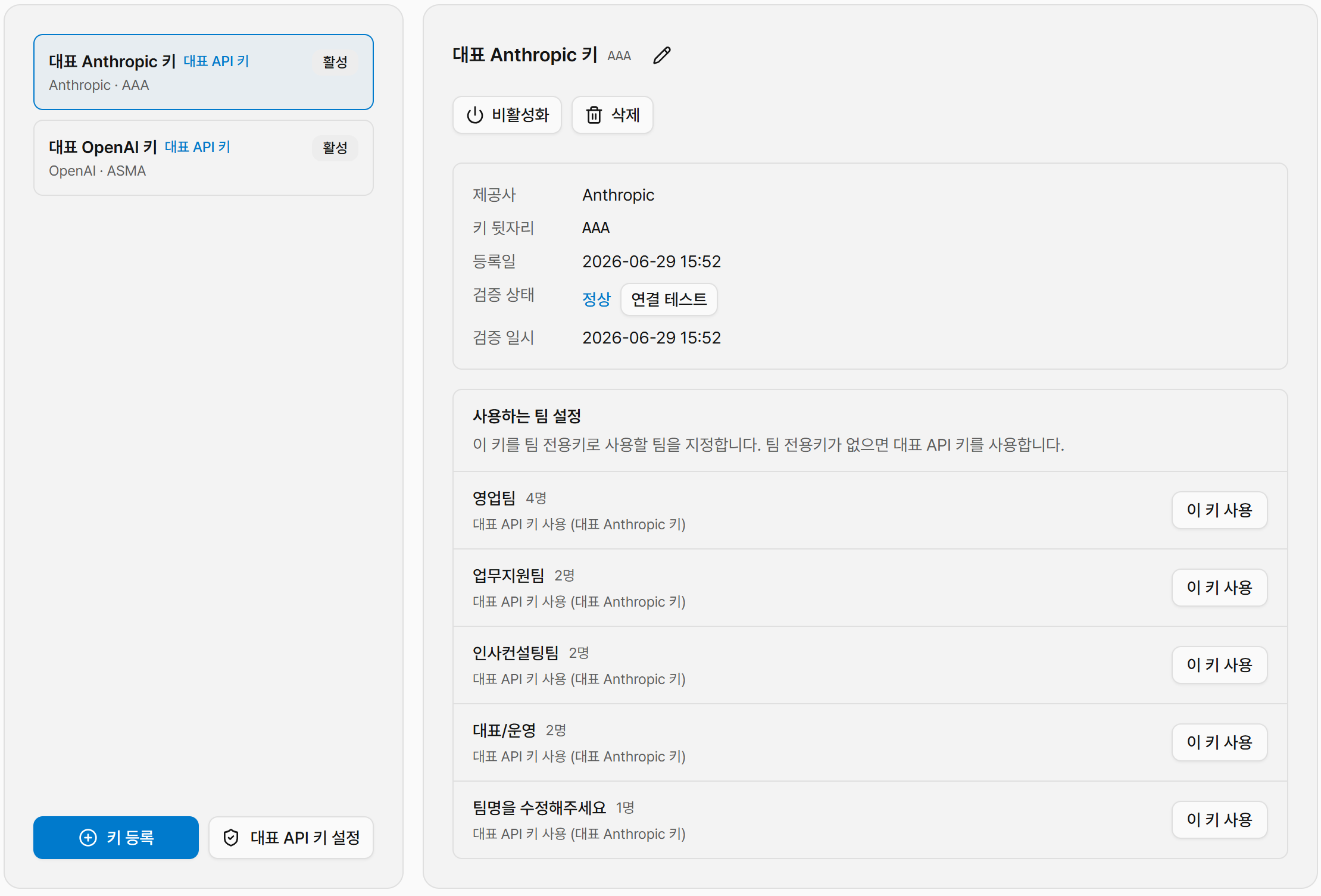Select the 대표 Anthropic 키 card in the list
1321x896 pixels.
tap(204, 72)
